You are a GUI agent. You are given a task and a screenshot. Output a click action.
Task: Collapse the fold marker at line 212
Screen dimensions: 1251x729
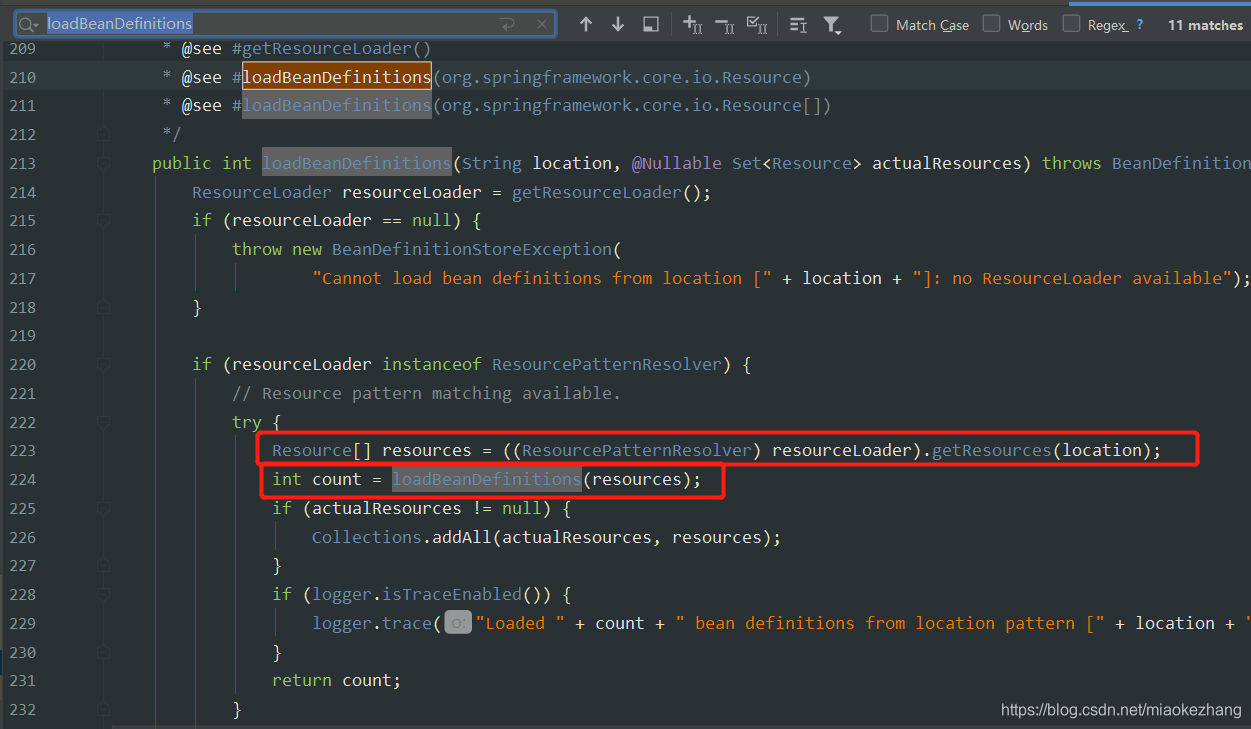pos(103,134)
